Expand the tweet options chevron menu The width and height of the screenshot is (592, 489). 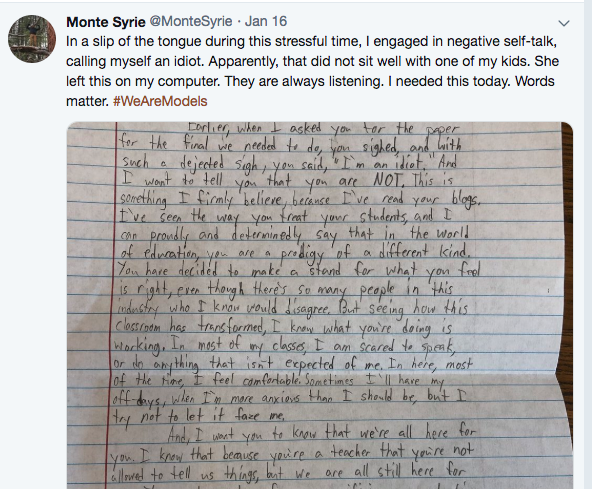(564, 23)
